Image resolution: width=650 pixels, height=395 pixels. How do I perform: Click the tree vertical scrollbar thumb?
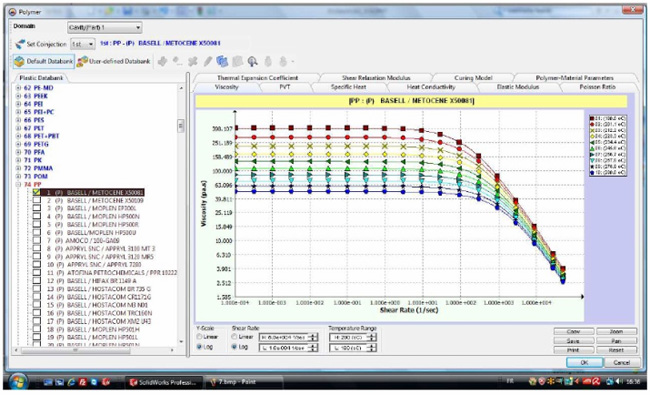coord(181,126)
